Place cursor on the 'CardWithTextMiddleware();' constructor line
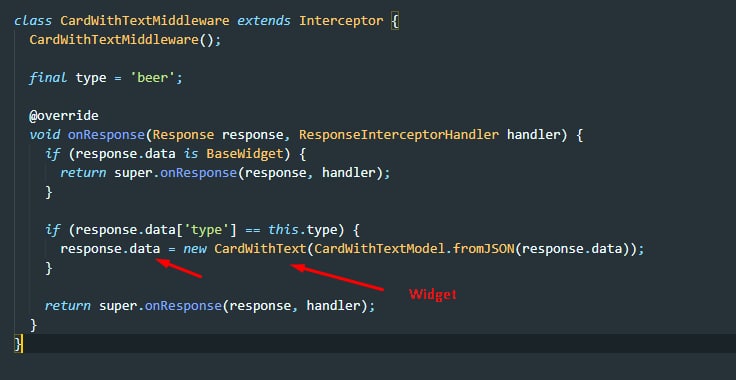The height and width of the screenshot is (380, 736). coord(125,40)
